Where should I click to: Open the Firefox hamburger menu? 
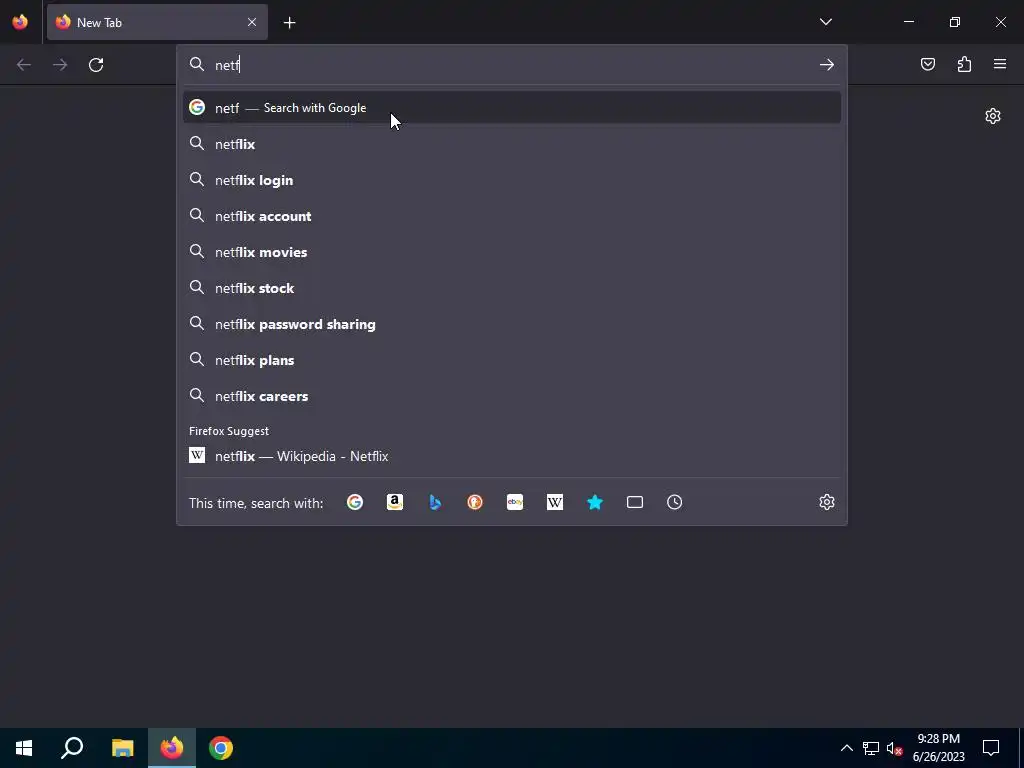click(1000, 64)
